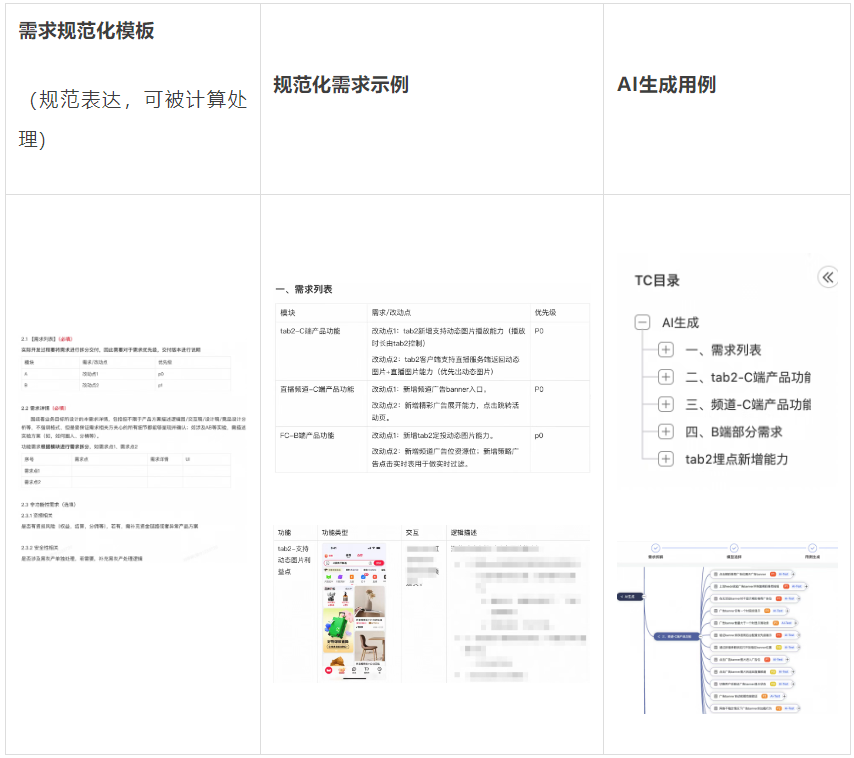This screenshot has height=758, width=854.
Task: Click plus icon next to 三、频道-C端产品功能
Action: coord(666,405)
